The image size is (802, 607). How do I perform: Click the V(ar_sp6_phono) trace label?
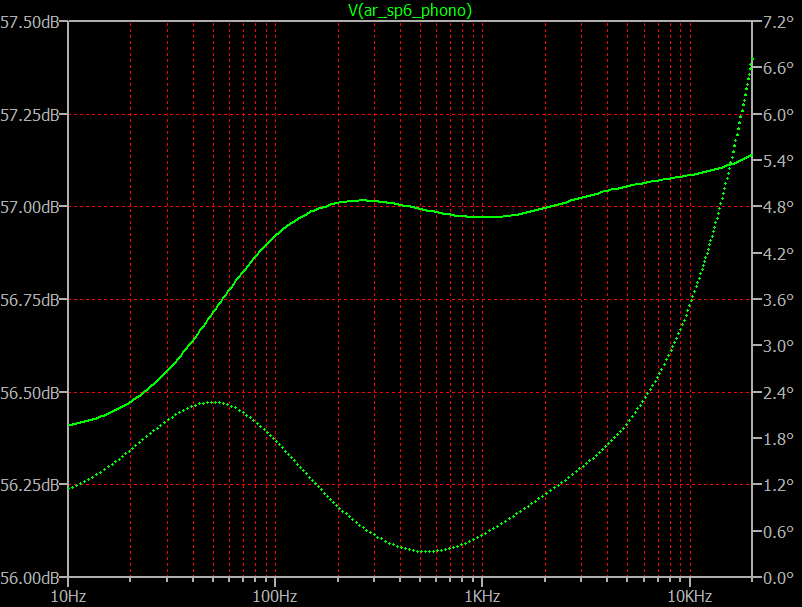point(410,10)
